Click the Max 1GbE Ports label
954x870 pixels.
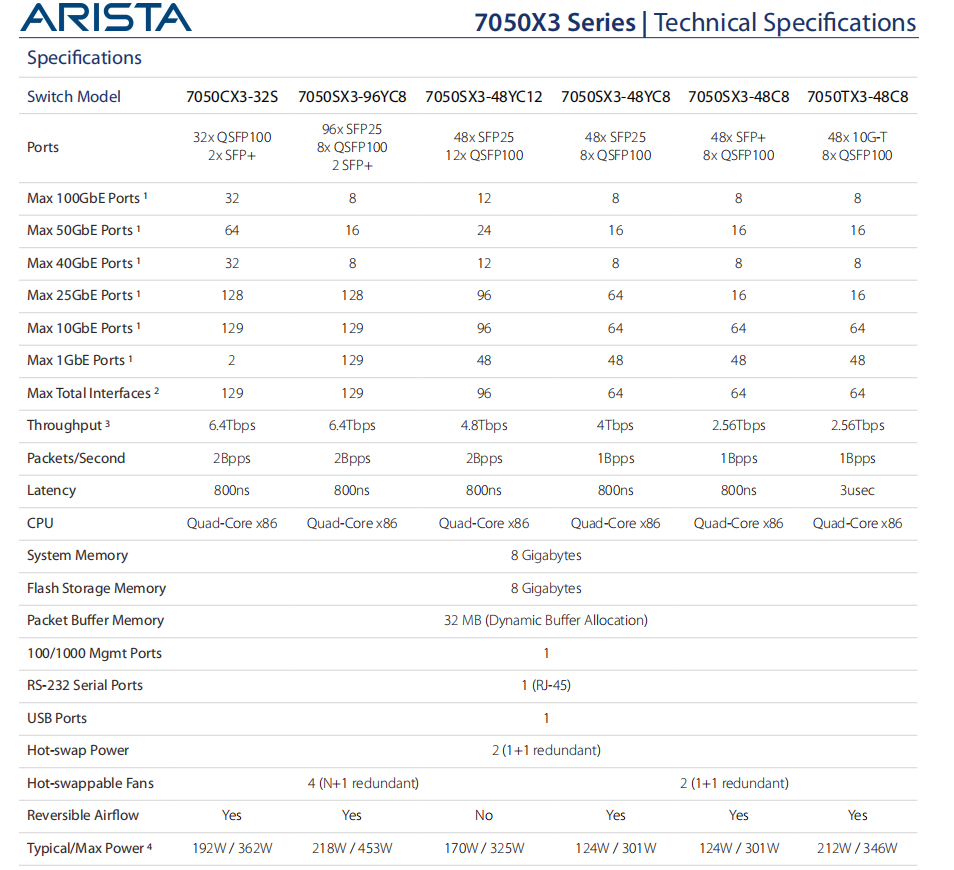80,361
